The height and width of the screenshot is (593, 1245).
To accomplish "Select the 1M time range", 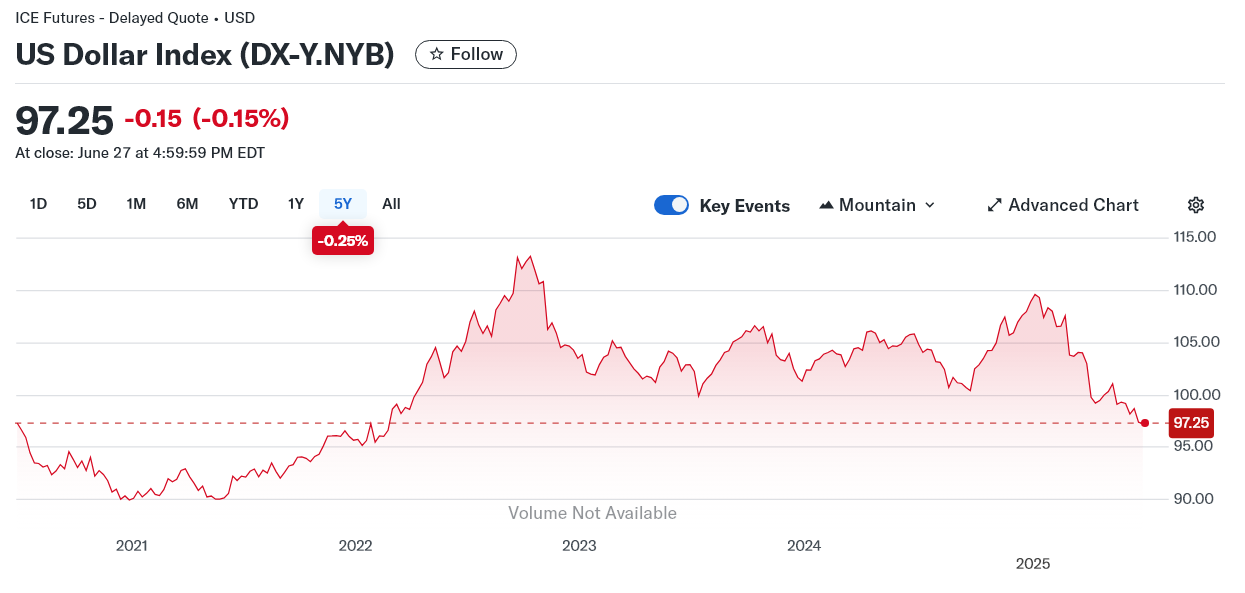I will pos(136,204).
